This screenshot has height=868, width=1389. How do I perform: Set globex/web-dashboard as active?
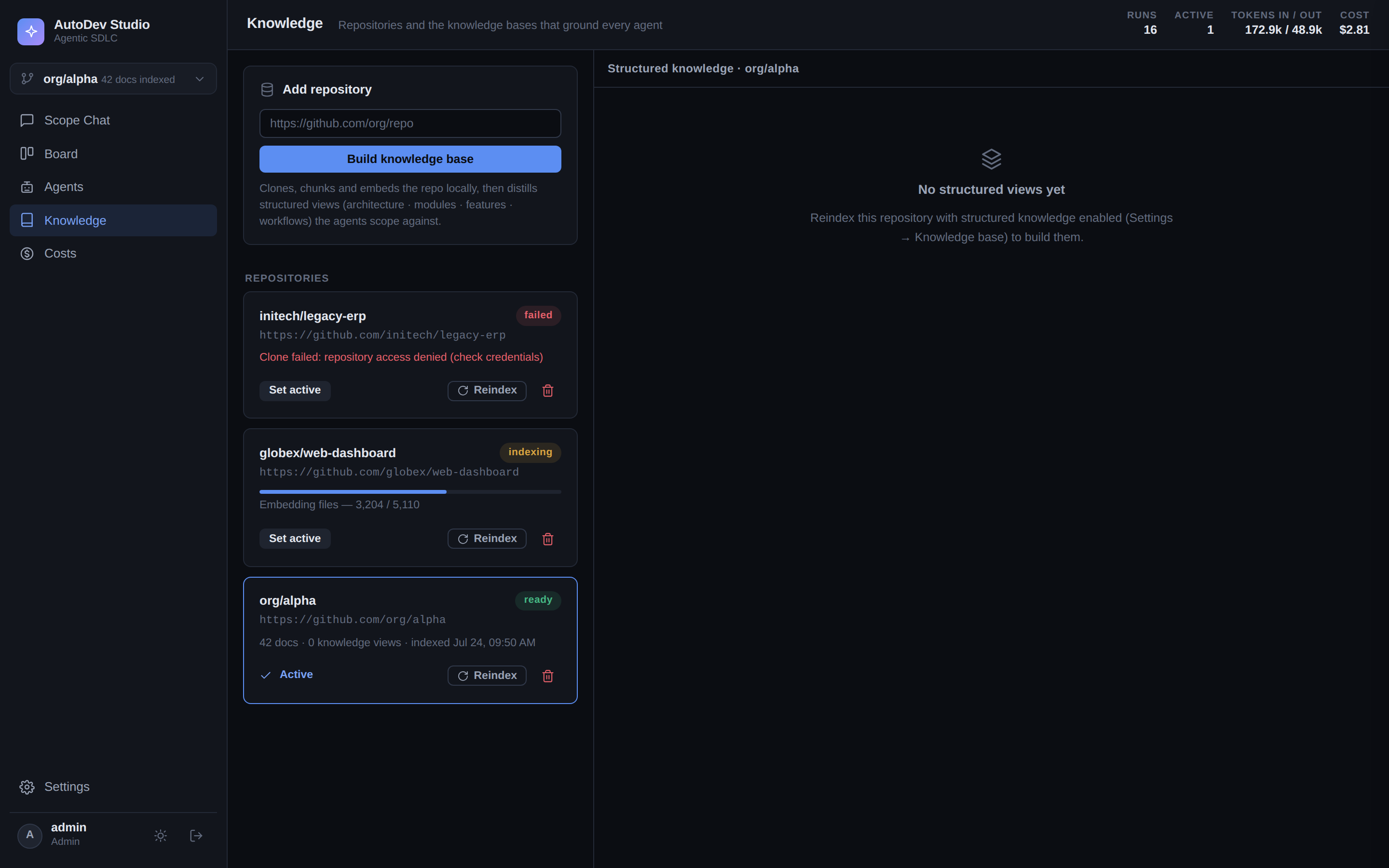click(x=295, y=539)
